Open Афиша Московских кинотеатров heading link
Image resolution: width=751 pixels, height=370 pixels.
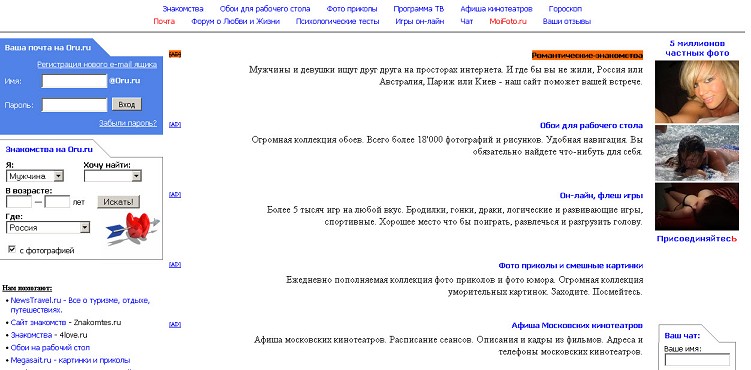[x=577, y=325]
